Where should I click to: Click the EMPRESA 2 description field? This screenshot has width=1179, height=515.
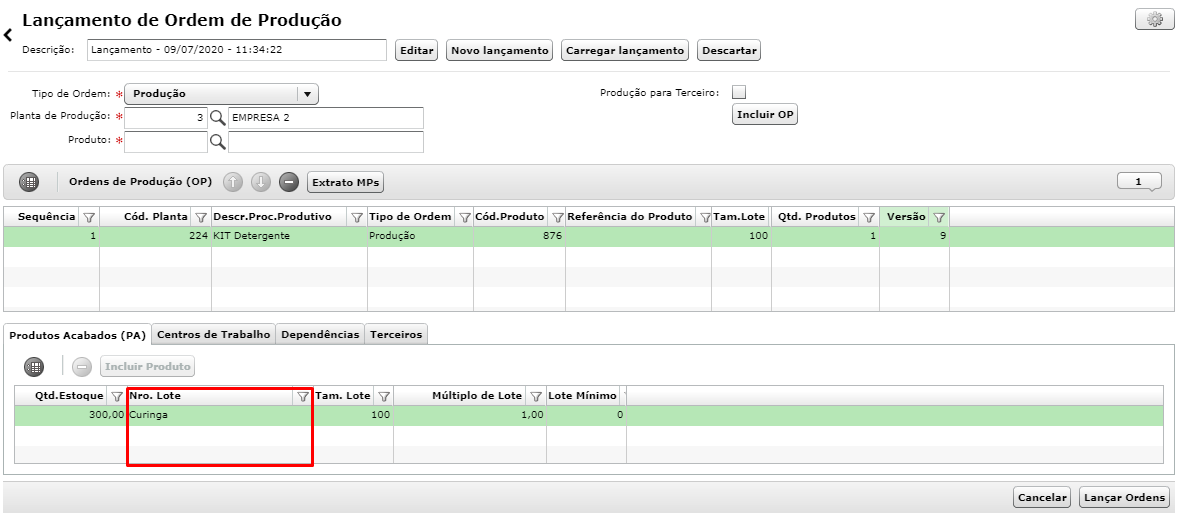[326, 118]
